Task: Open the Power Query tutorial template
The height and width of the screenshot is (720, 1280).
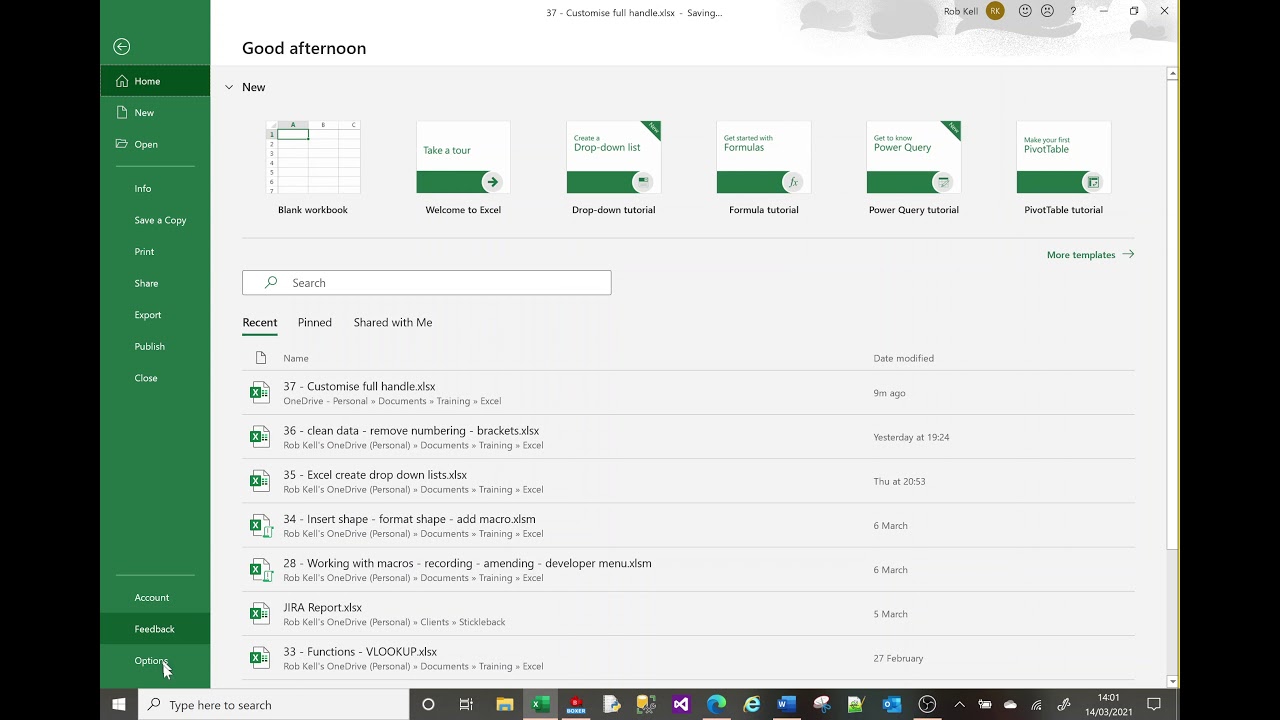Action: [x=913, y=168]
